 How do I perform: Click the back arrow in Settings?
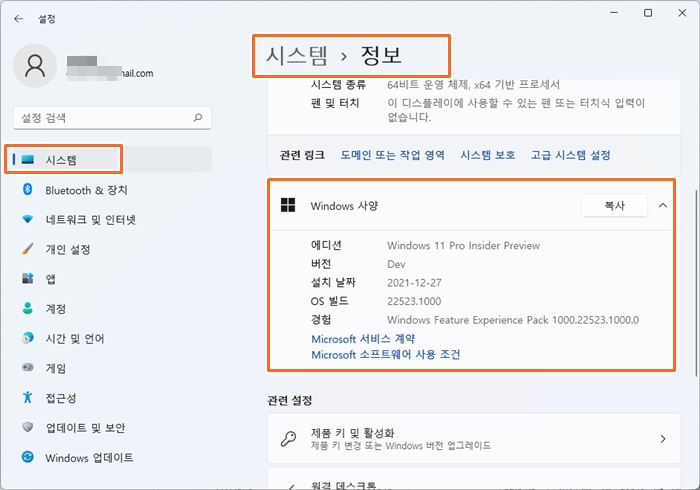click(x=18, y=19)
